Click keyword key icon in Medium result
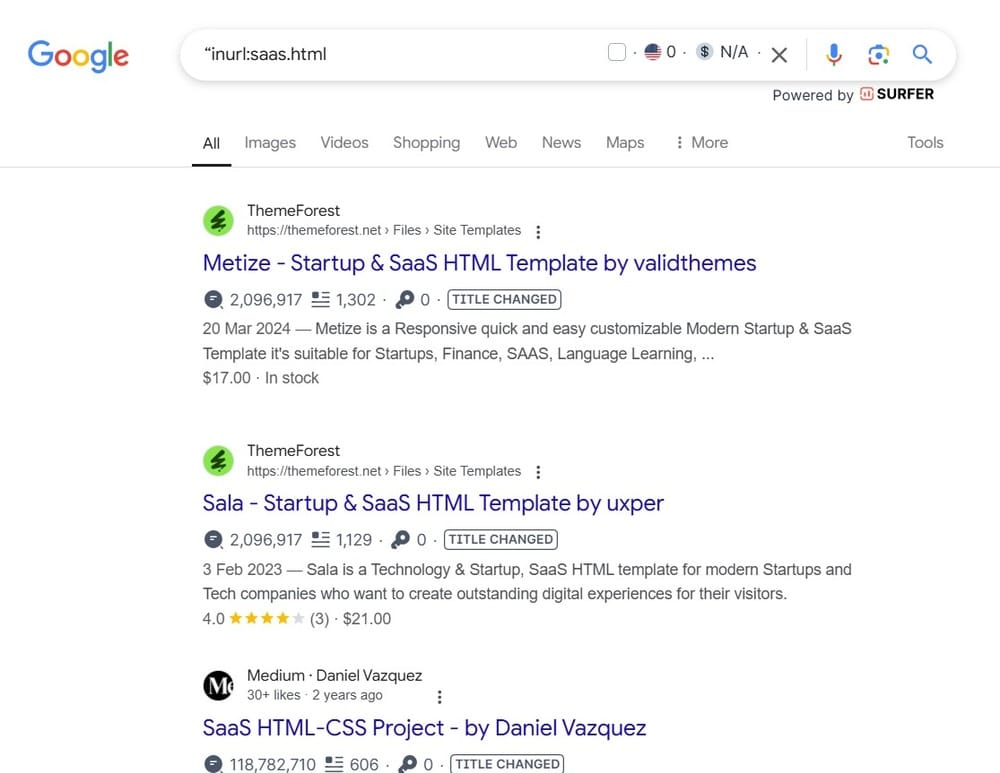 [408, 764]
